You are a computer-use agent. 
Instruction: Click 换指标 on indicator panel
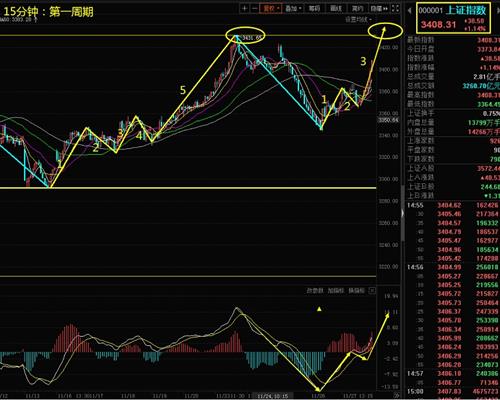(x=356, y=291)
